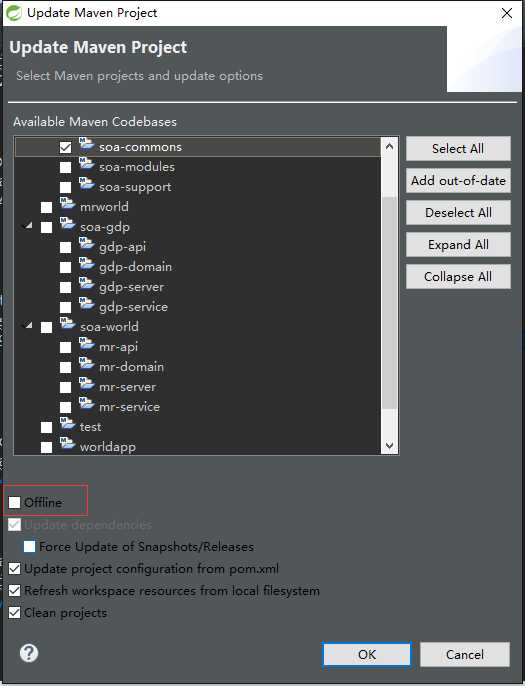
Task: Check Force Update of Snapshots/Releases
Action: click(x=29, y=546)
